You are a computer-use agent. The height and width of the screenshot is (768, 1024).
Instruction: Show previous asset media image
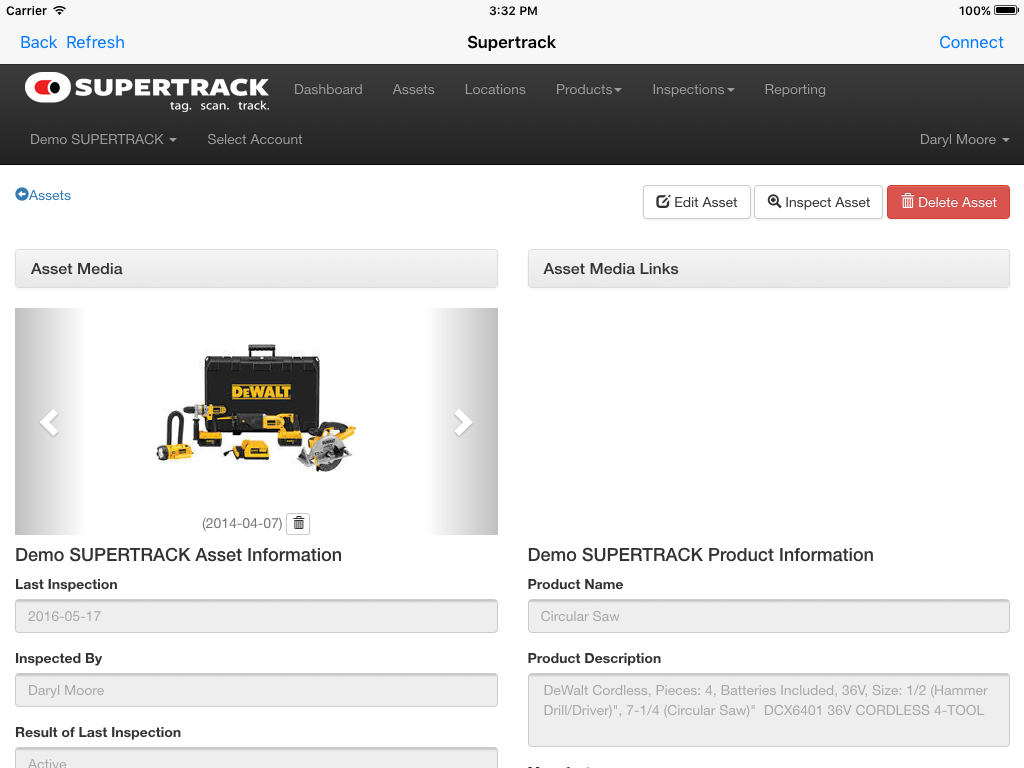point(50,422)
